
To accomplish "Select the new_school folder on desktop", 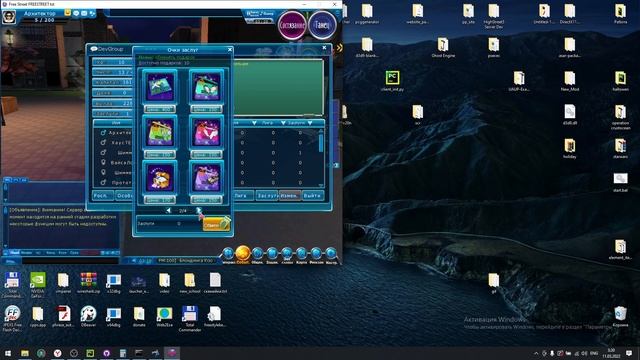I will pos(189,283).
